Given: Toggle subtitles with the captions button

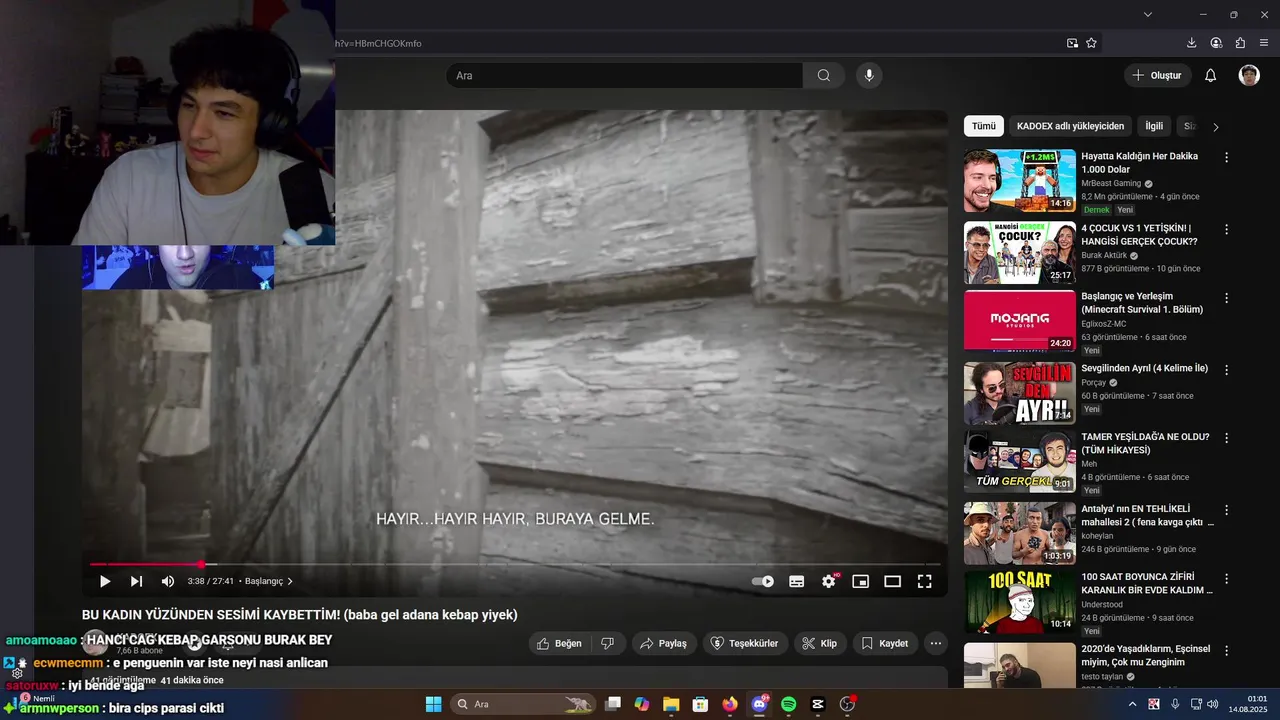Looking at the screenshot, I should [796, 581].
